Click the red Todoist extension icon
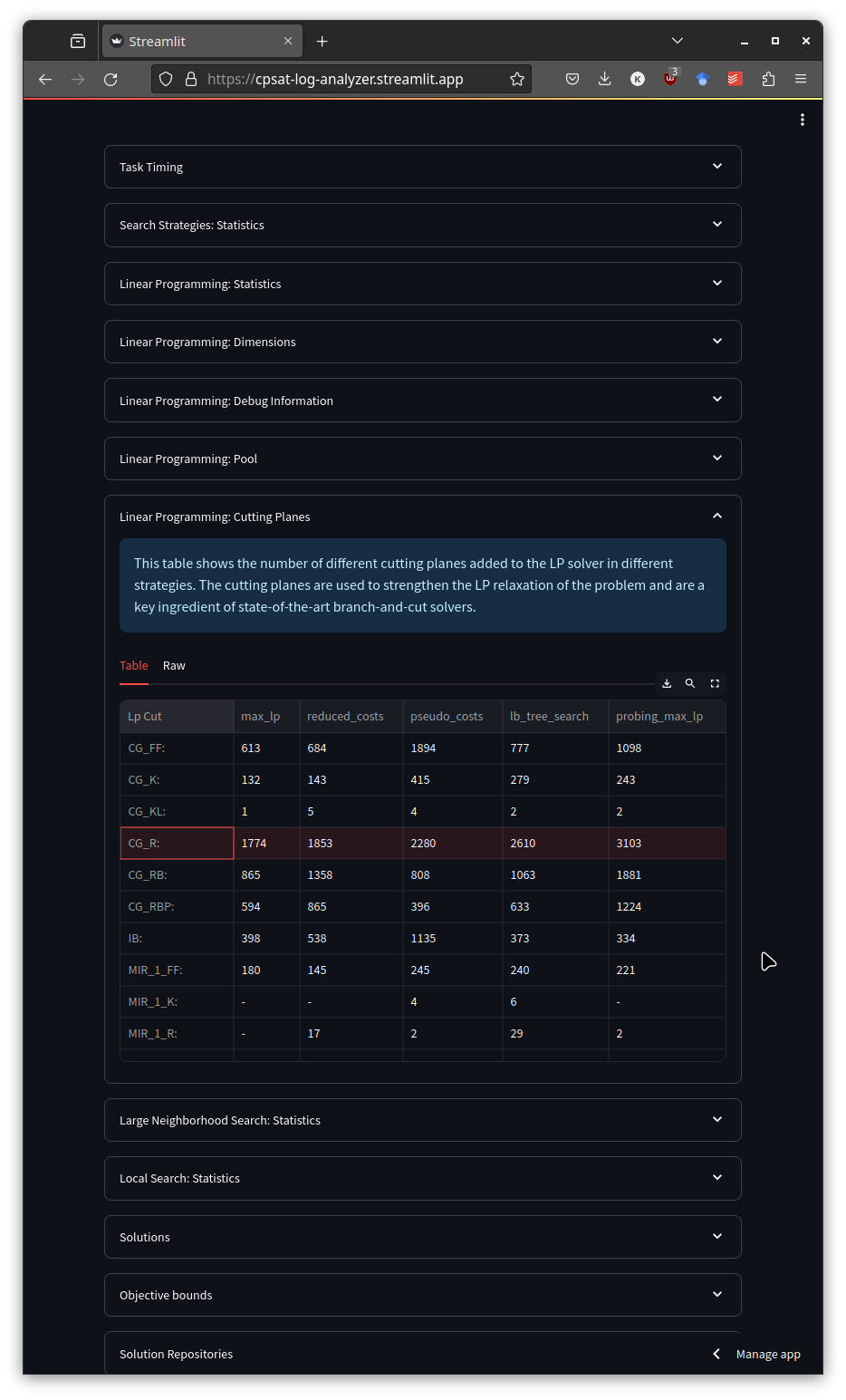The height and width of the screenshot is (1400, 846). point(735,79)
